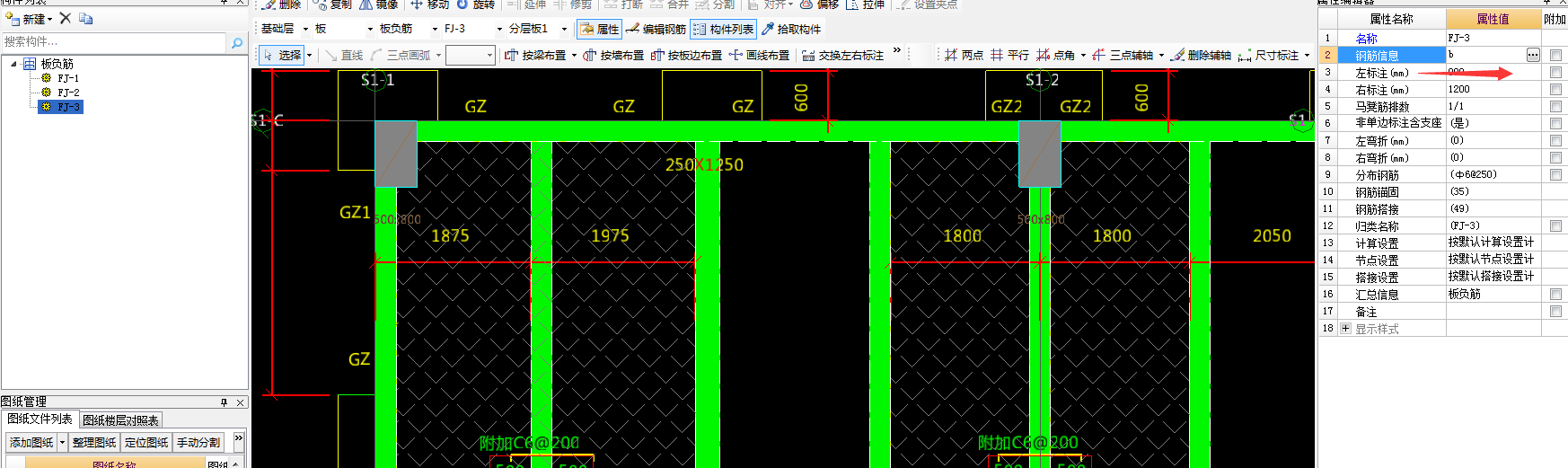Open the ellipsis button for 钢筋信息
The height and width of the screenshot is (468, 1568).
pos(1533,56)
